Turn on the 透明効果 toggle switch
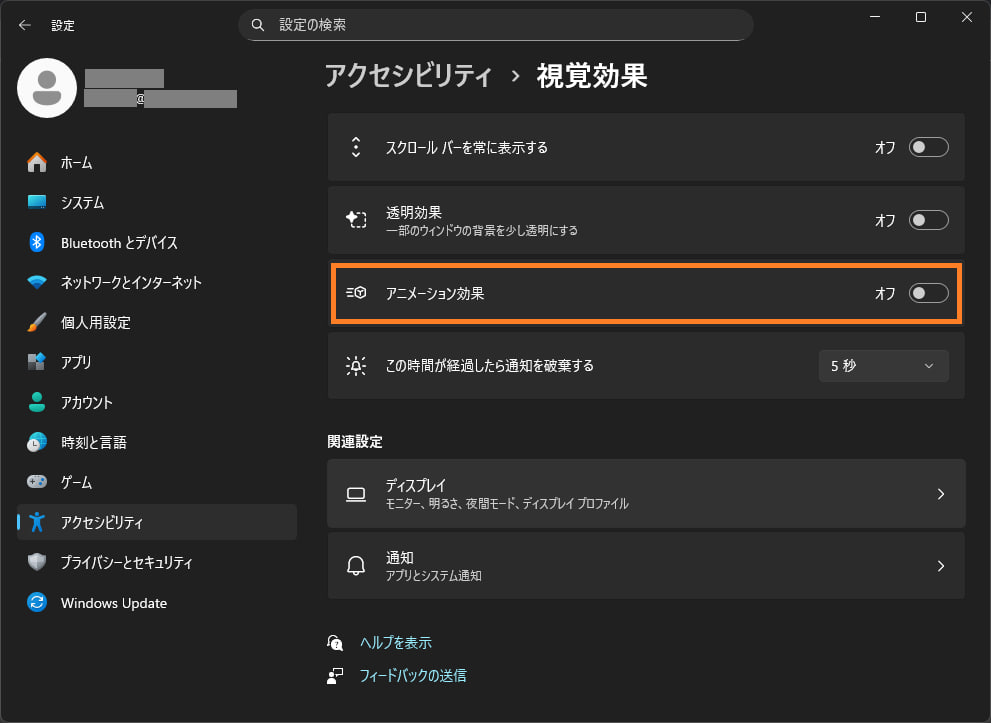Image resolution: width=991 pixels, height=728 pixels. pos(928,221)
